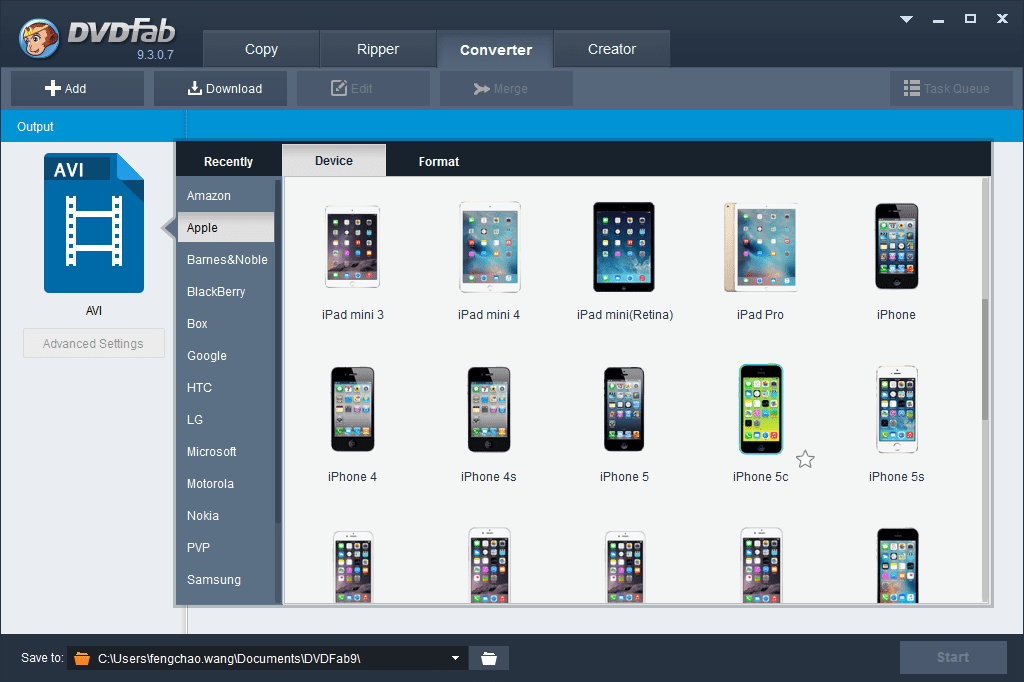The image size is (1024, 682).
Task: Pick the iPhone 4 device profile
Action: click(x=353, y=425)
